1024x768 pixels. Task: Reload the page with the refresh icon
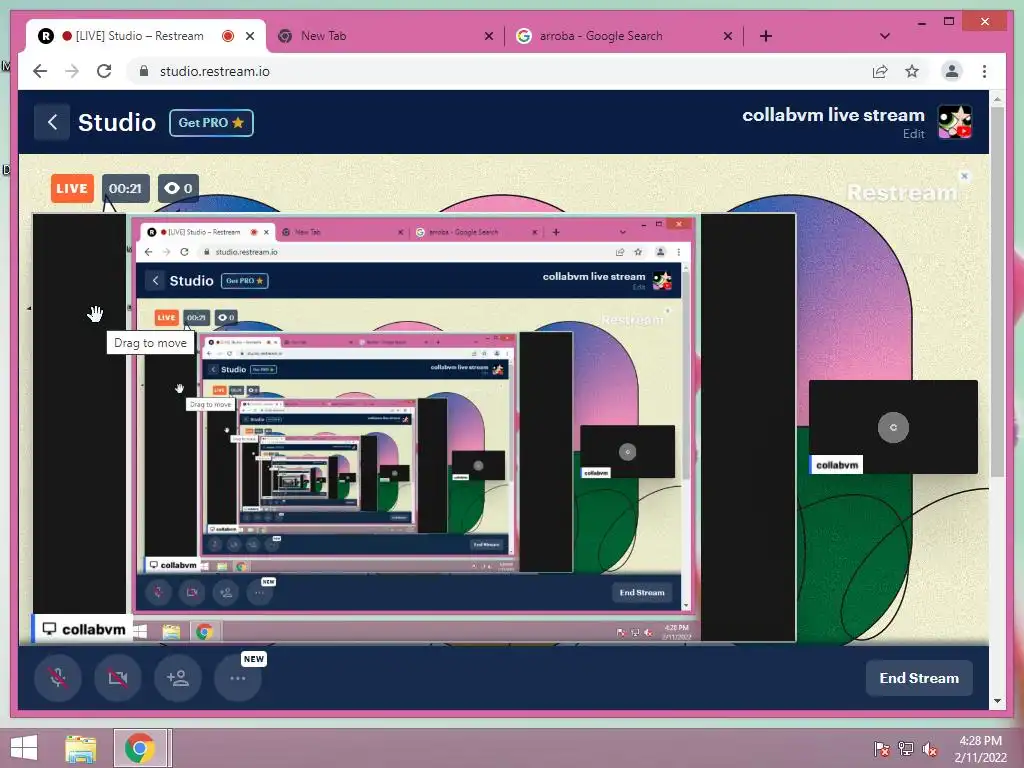pyautogui.click(x=104, y=71)
